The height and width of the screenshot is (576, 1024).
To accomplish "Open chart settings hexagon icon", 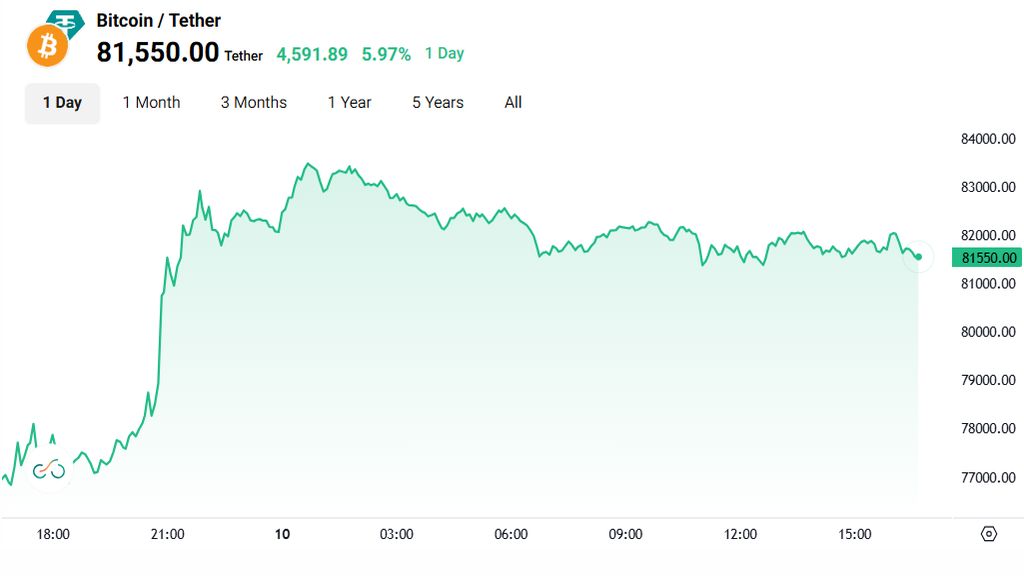I will [x=989, y=534].
